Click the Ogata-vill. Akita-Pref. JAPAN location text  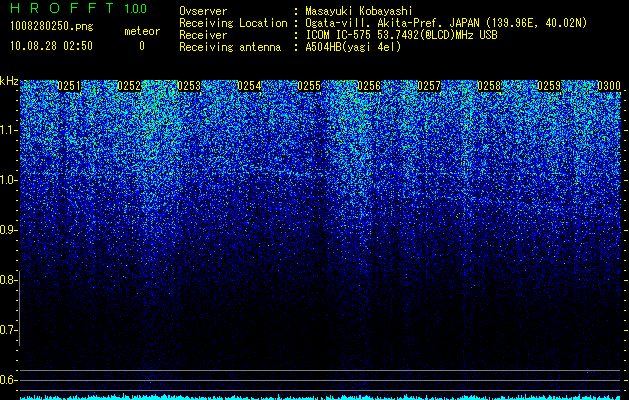[x=446, y=23]
